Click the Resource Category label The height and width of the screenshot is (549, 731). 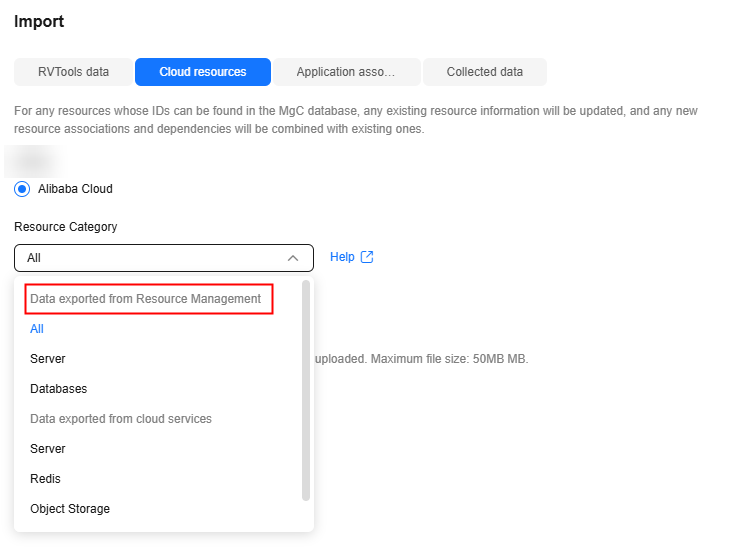[x=66, y=227]
